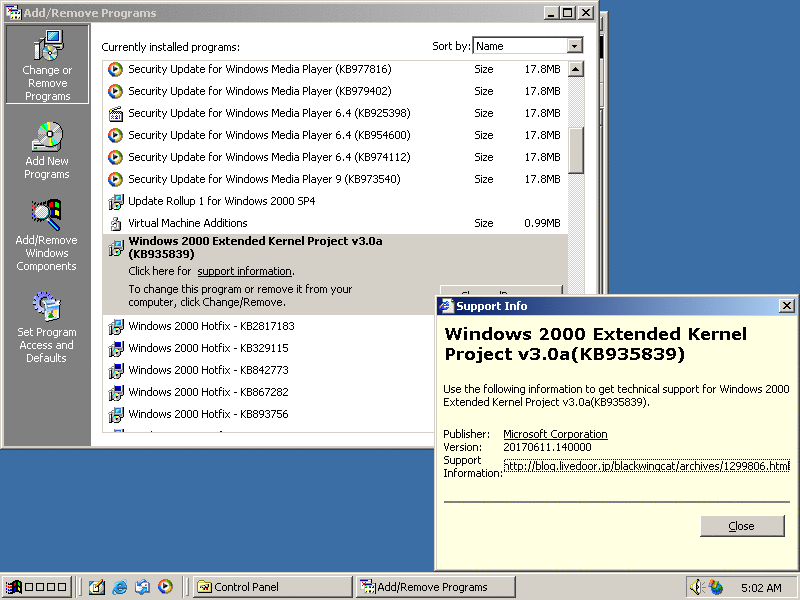Click the Virtual Machine Additions icon
Image resolution: width=800 pixels, height=600 pixels.
pos(116,223)
